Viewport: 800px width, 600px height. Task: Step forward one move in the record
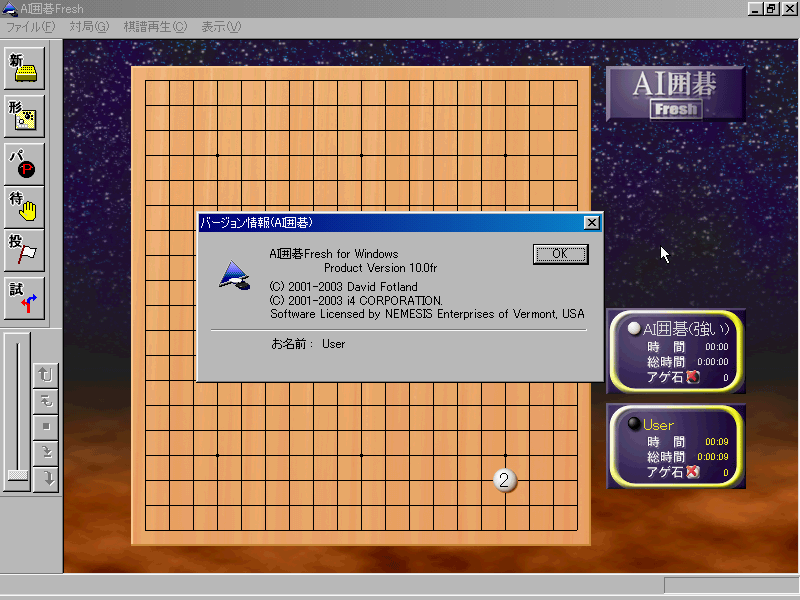[46, 453]
